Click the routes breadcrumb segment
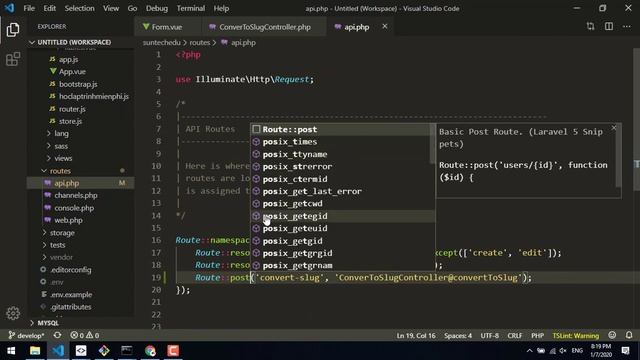Image resolution: width=640 pixels, height=360 pixels. pos(200,42)
